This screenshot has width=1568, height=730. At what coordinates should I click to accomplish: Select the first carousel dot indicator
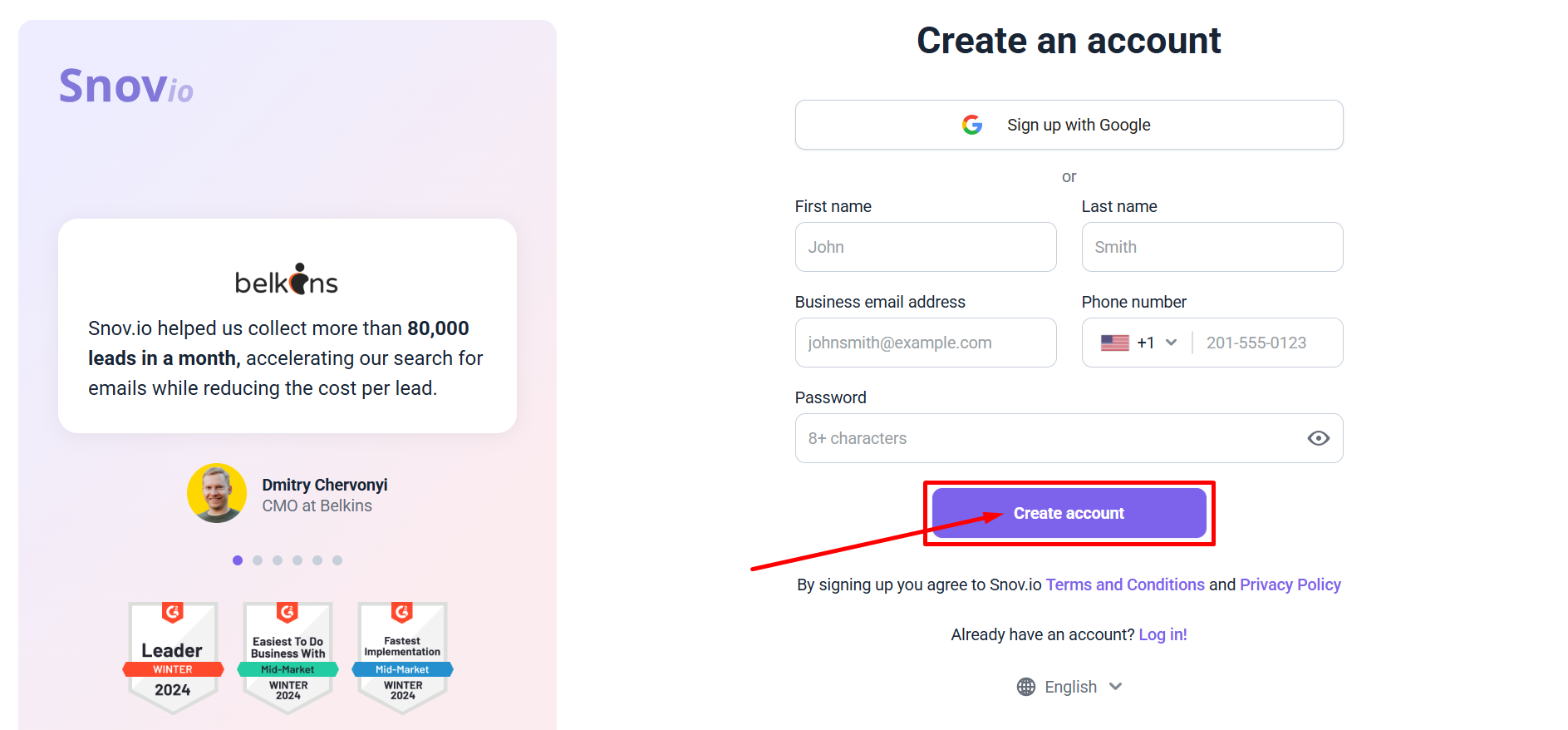[x=238, y=560]
